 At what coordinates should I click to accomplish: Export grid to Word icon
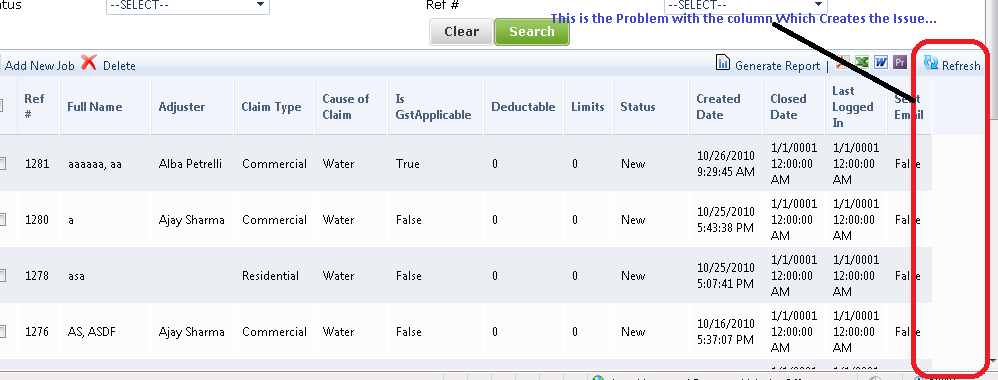pos(881,62)
